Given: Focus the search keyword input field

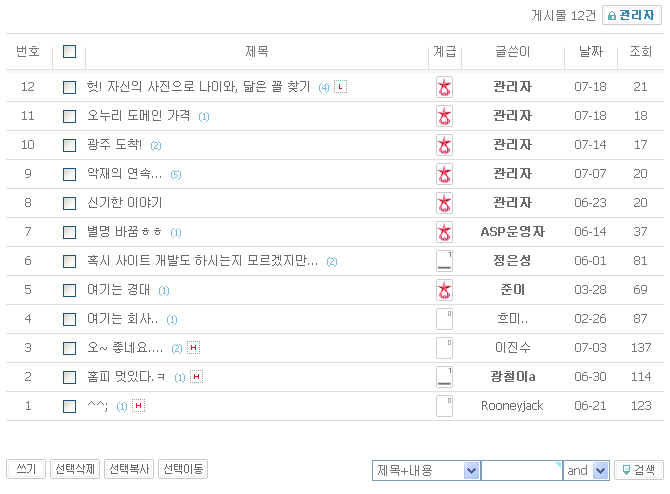Looking at the screenshot, I should [522, 470].
